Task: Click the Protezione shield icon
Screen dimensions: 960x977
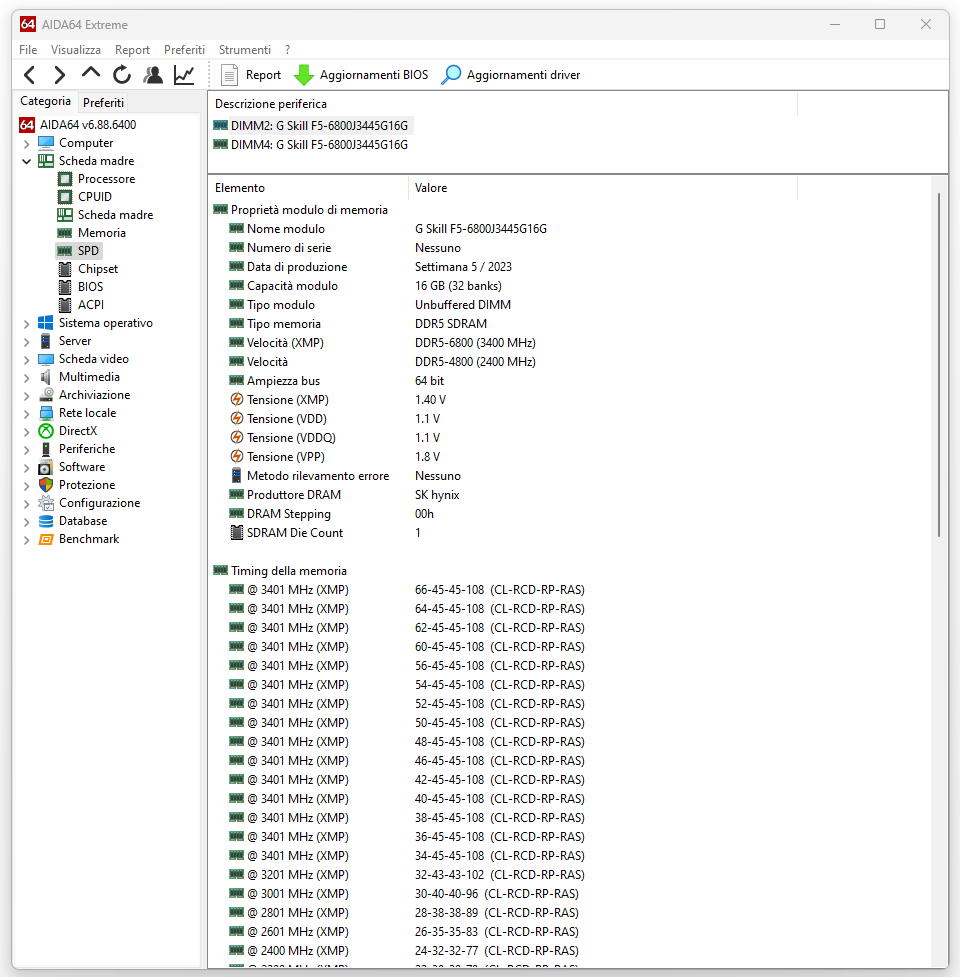Action: pyautogui.click(x=45, y=485)
